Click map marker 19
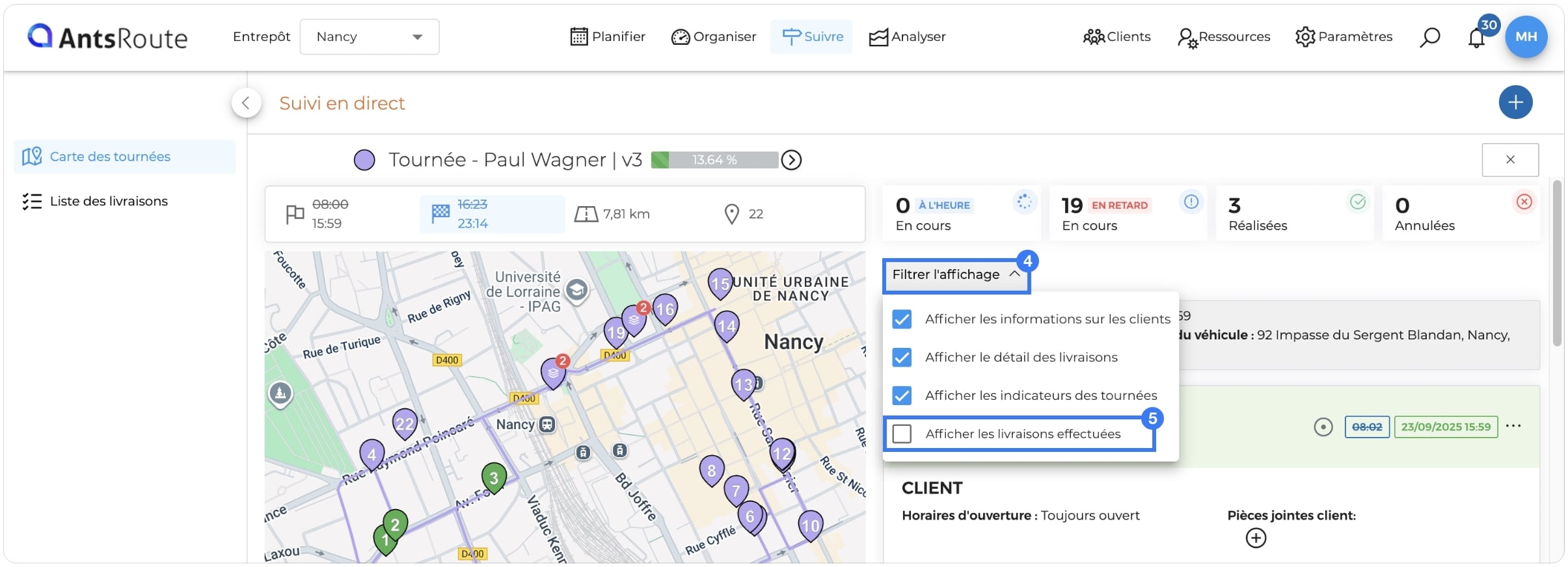The image size is (1568, 567). (x=614, y=333)
